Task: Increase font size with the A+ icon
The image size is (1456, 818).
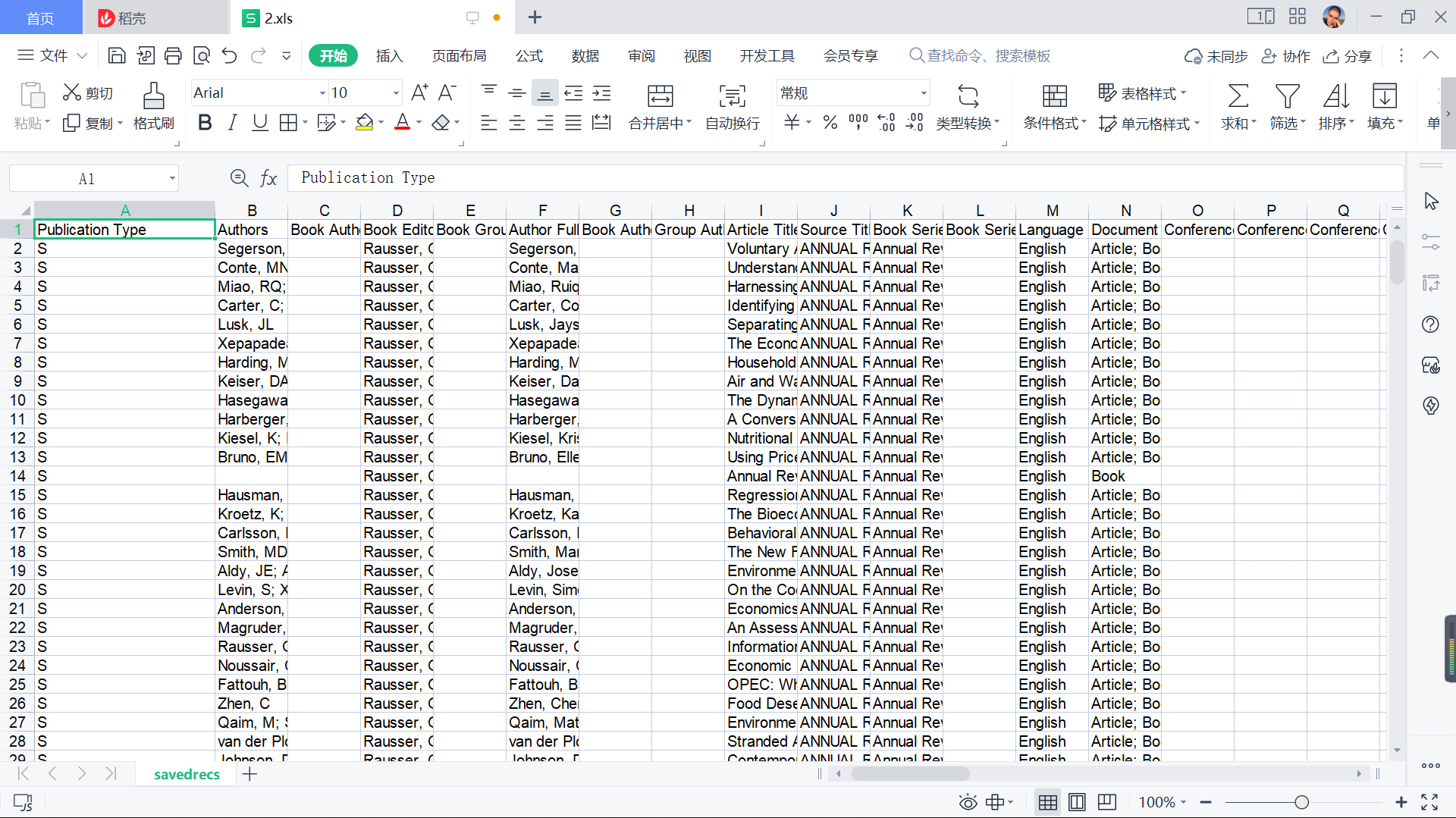Action: (419, 92)
